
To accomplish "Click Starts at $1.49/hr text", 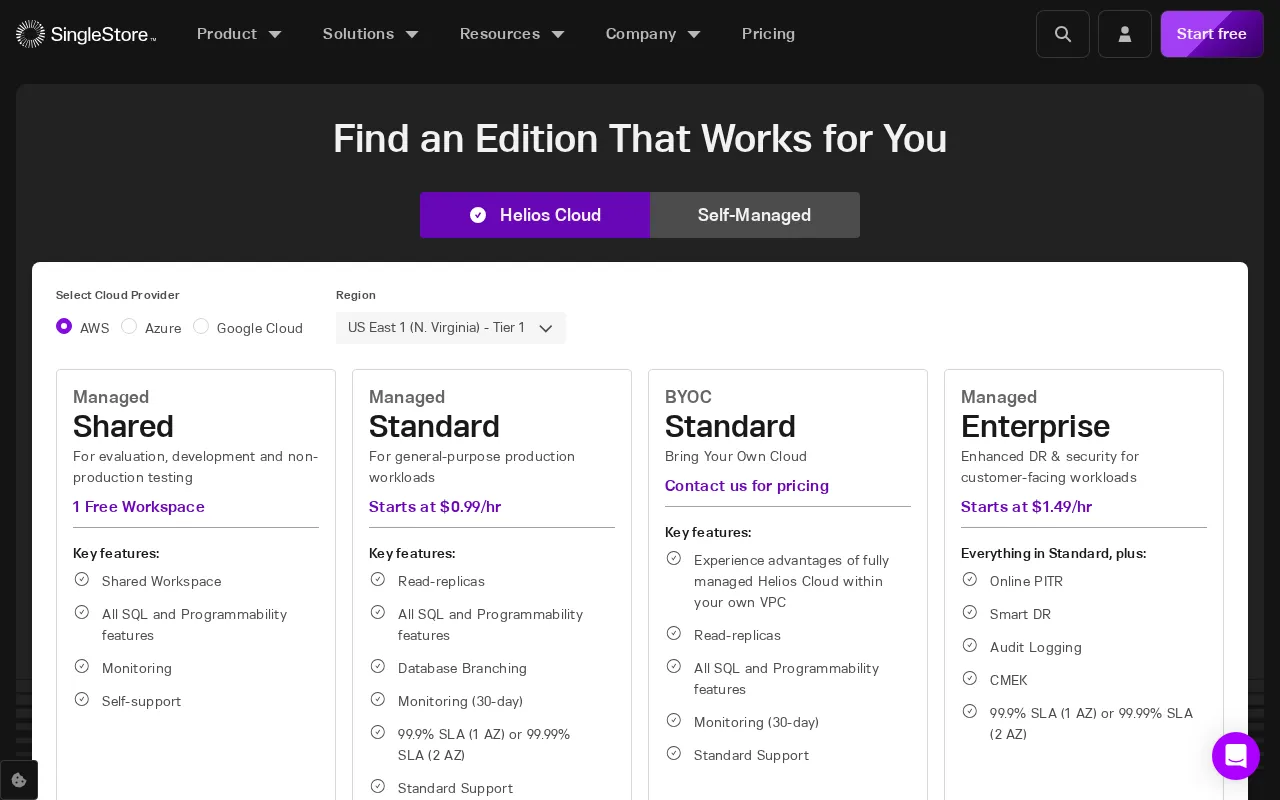I will 1027,507.
